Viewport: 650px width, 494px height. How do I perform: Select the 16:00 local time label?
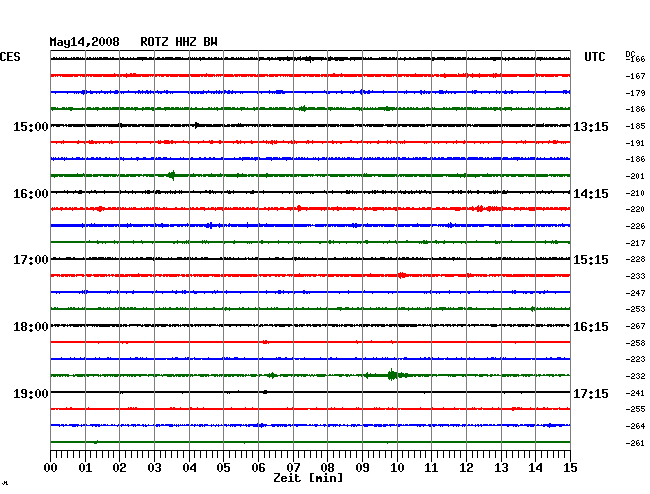click(31, 194)
